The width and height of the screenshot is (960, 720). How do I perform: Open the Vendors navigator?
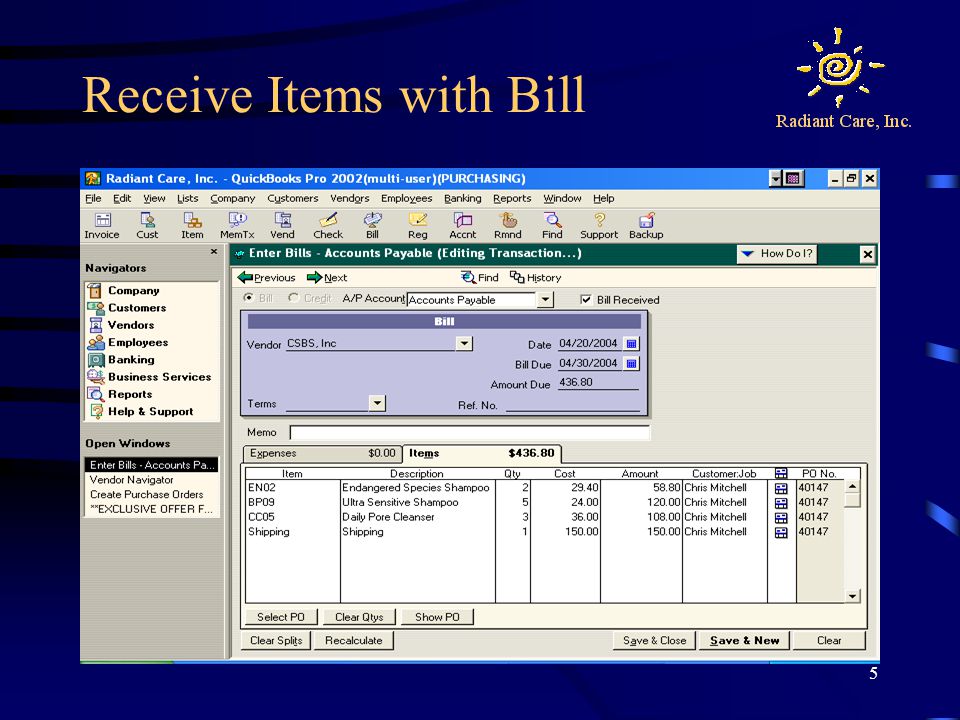click(121, 325)
